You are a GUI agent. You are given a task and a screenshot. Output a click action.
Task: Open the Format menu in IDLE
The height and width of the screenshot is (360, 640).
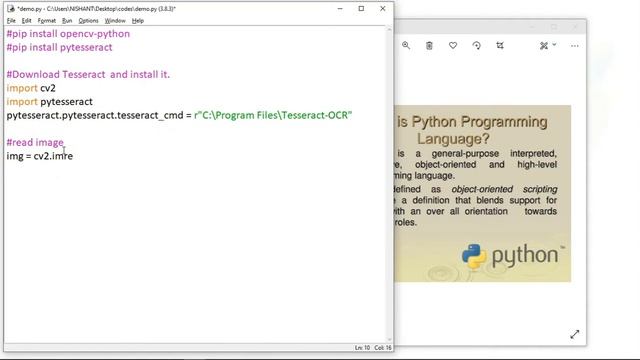(x=47, y=20)
